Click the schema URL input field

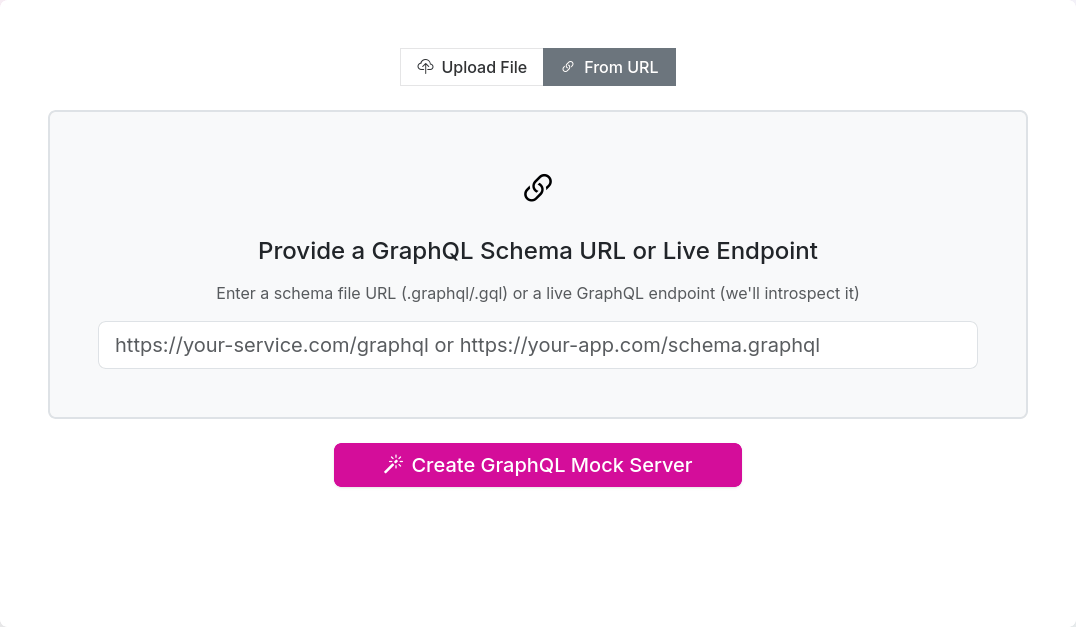538,345
